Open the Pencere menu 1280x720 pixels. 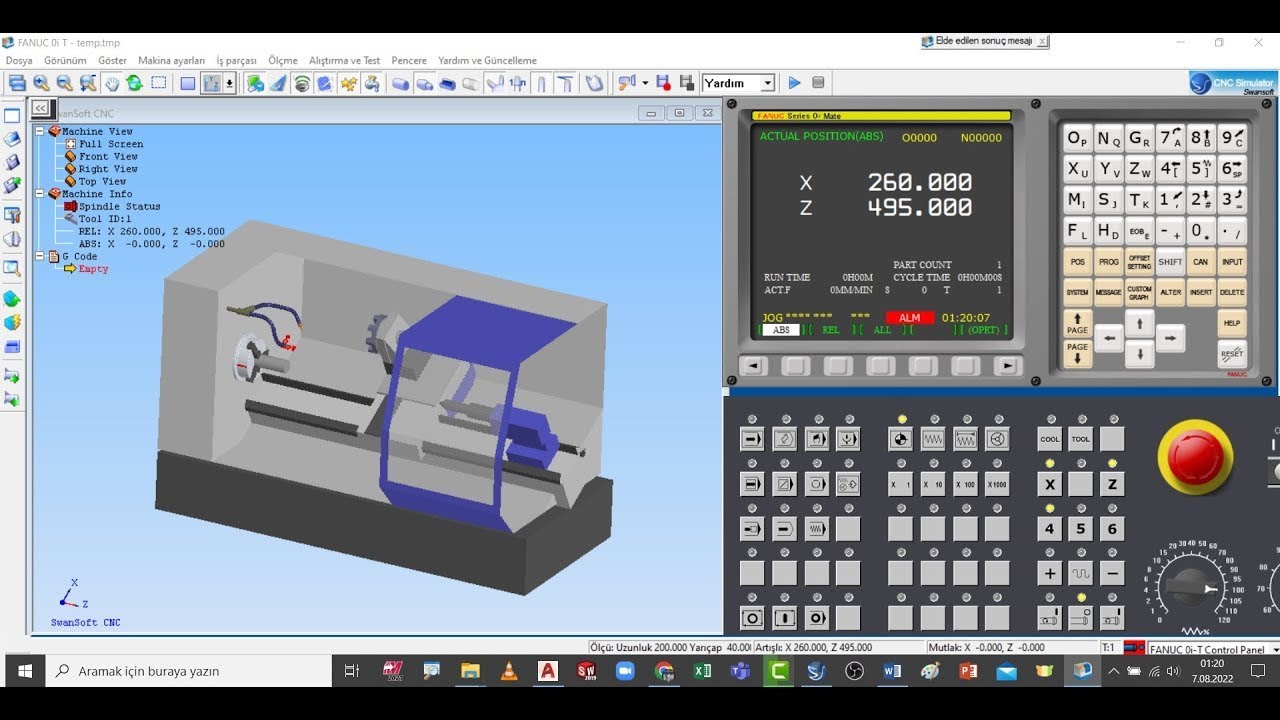pyautogui.click(x=409, y=60)
